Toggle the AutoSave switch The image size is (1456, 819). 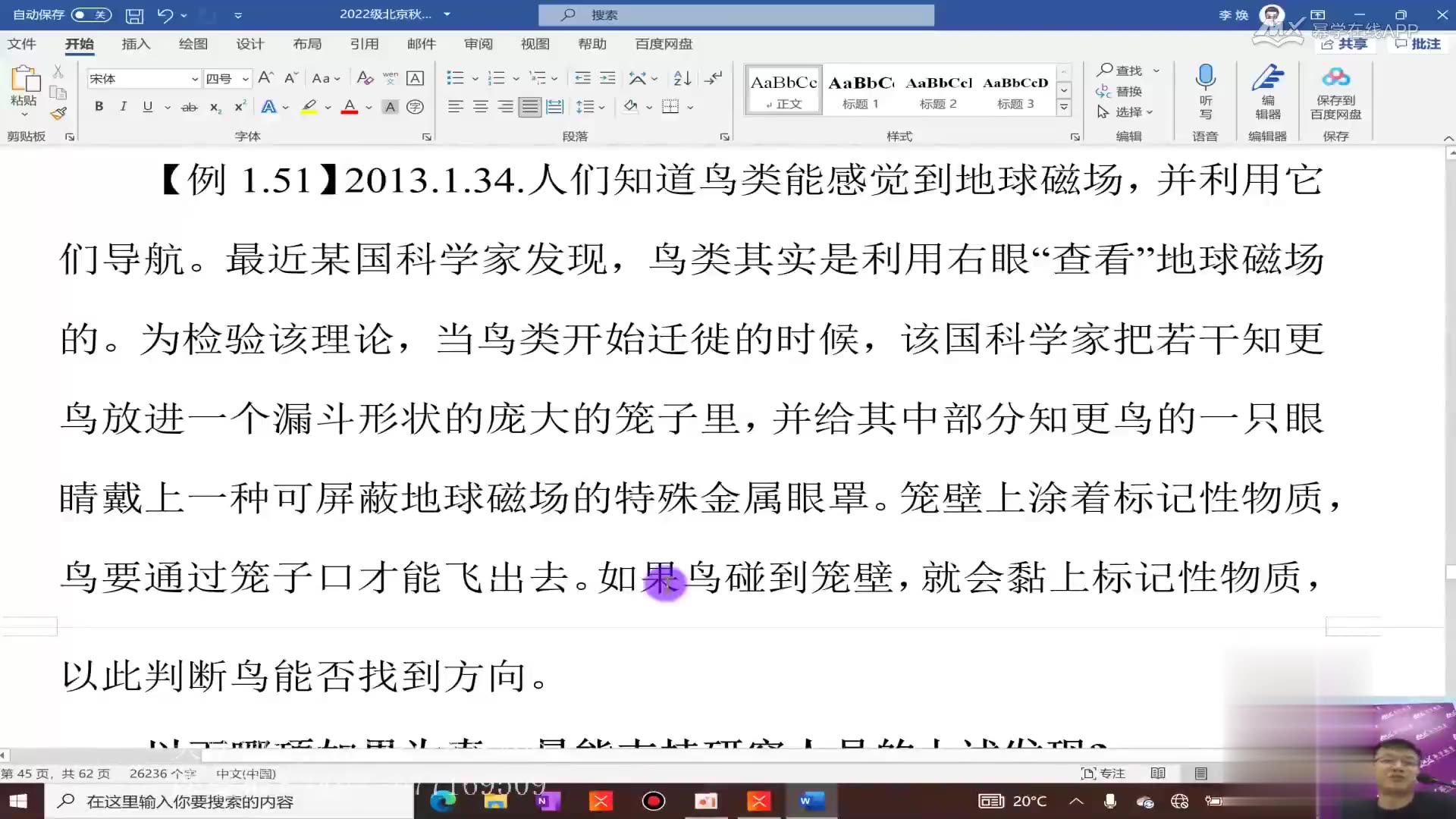(x=91, y=14)
